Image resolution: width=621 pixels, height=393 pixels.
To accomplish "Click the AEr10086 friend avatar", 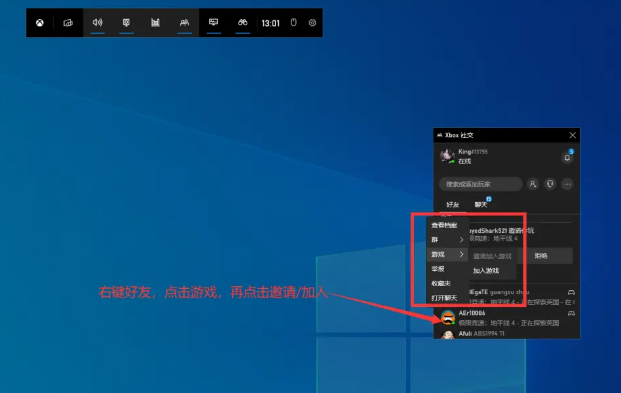I will coord(448,318).
